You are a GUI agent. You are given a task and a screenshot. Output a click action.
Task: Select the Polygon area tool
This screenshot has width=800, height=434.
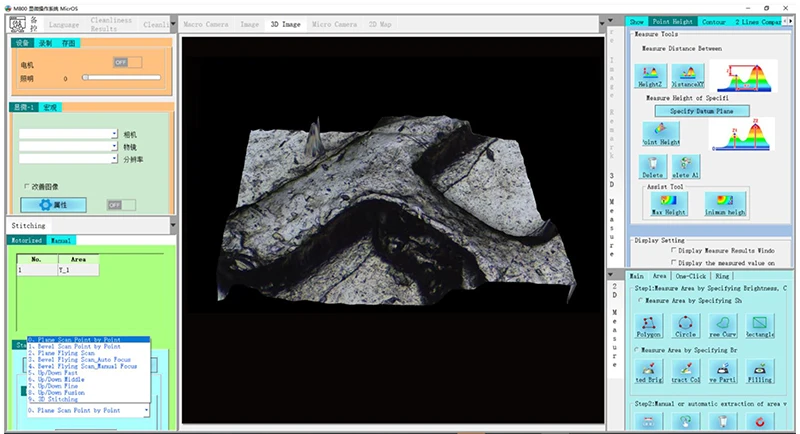click(x=648, y=324)
